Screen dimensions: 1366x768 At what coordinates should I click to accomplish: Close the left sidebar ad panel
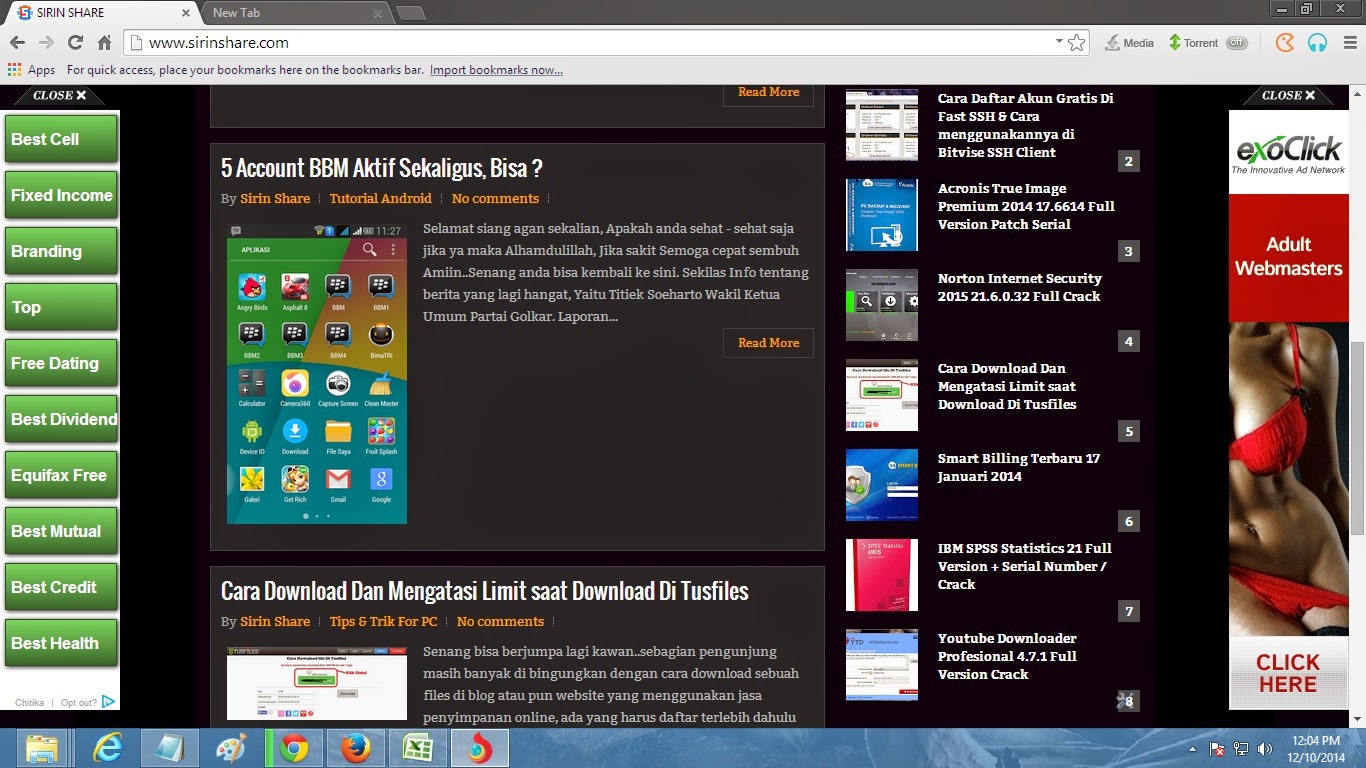[x=60, y=96]
